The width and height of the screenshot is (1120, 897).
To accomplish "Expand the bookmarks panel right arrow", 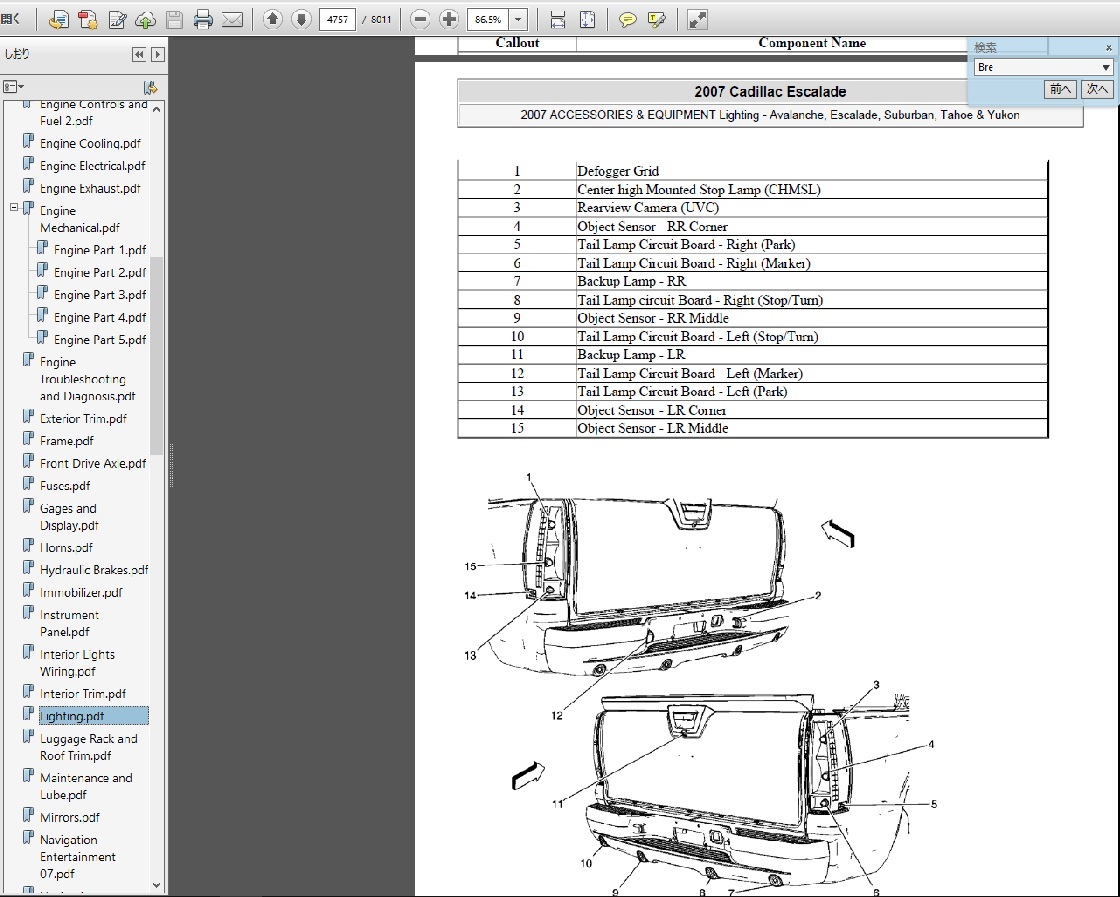I will tap(158, 54).
